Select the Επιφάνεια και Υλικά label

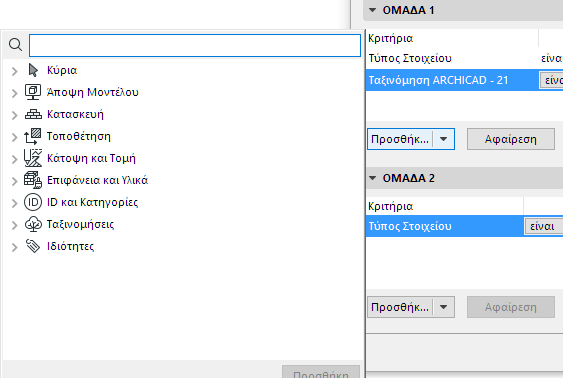[97, 180]
